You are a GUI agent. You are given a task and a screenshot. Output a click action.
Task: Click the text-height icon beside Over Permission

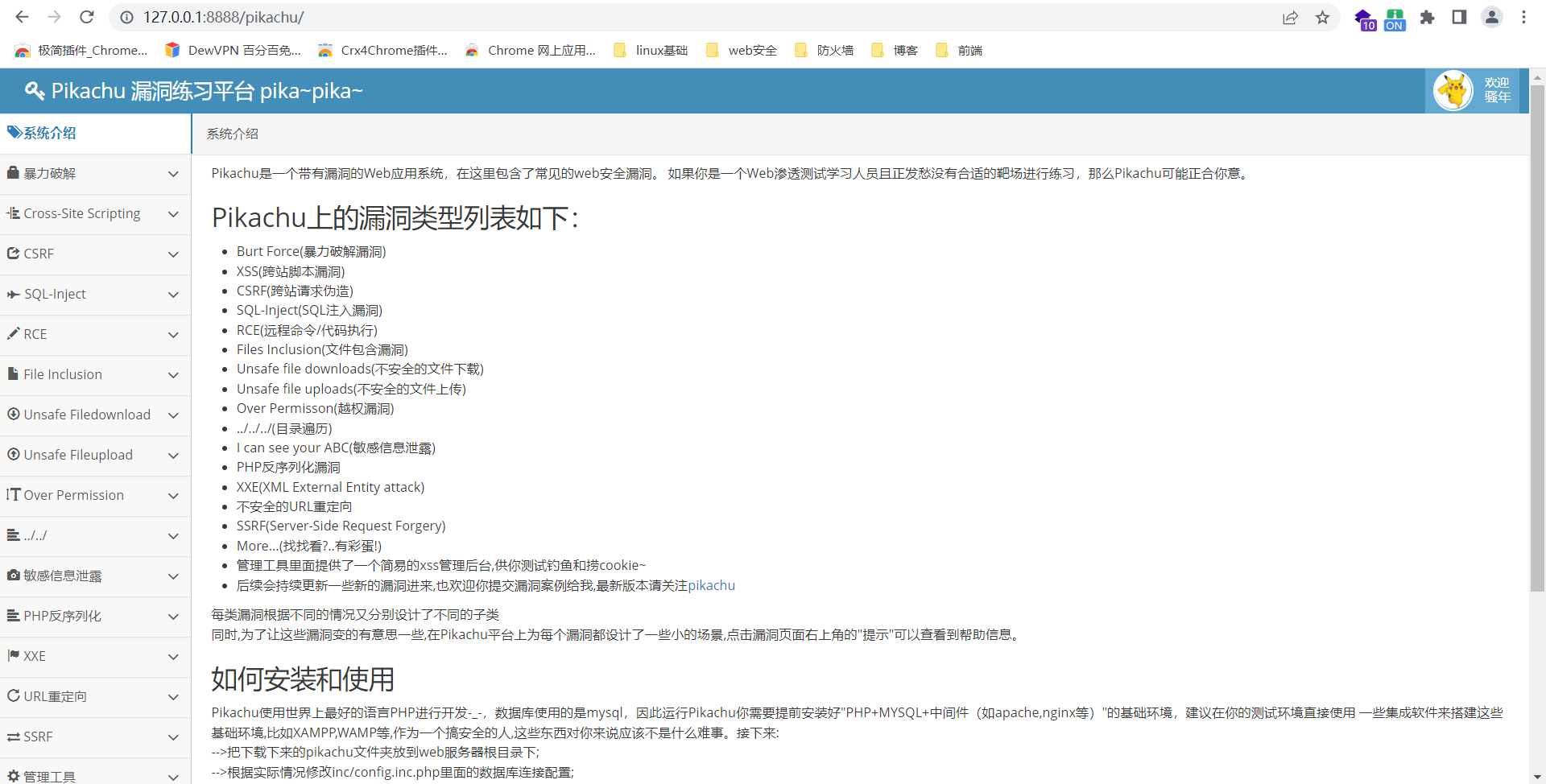click(x=14, y=494)
